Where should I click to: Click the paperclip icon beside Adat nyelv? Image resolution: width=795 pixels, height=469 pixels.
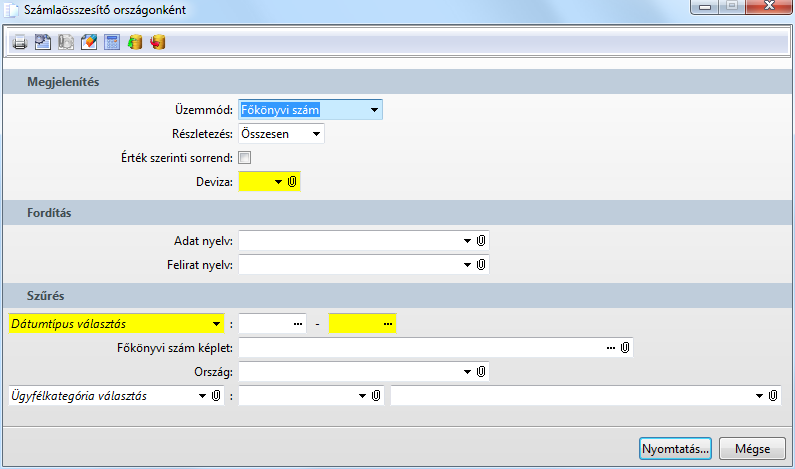pos(481,240)
